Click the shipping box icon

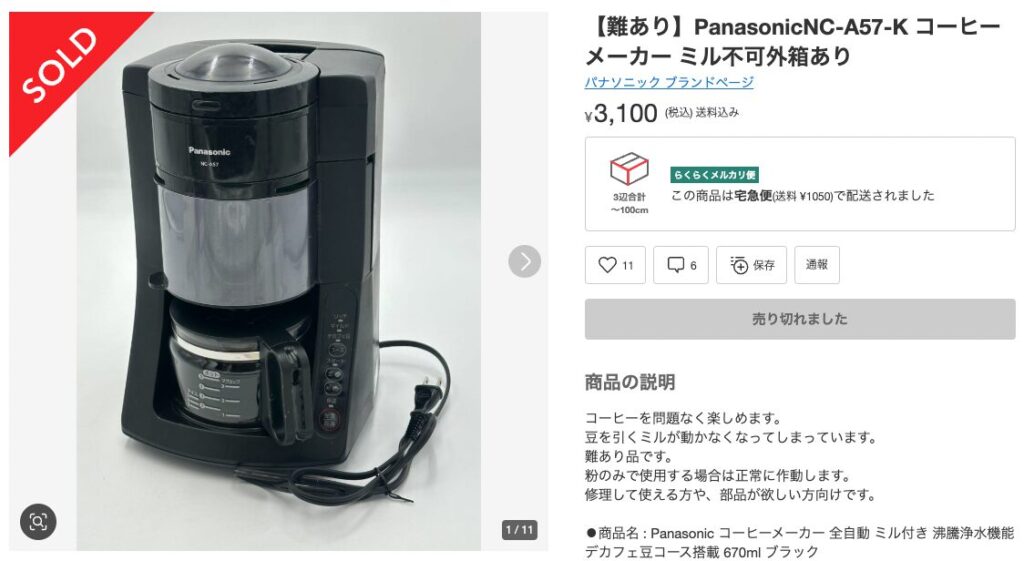(x=629, y=169)
